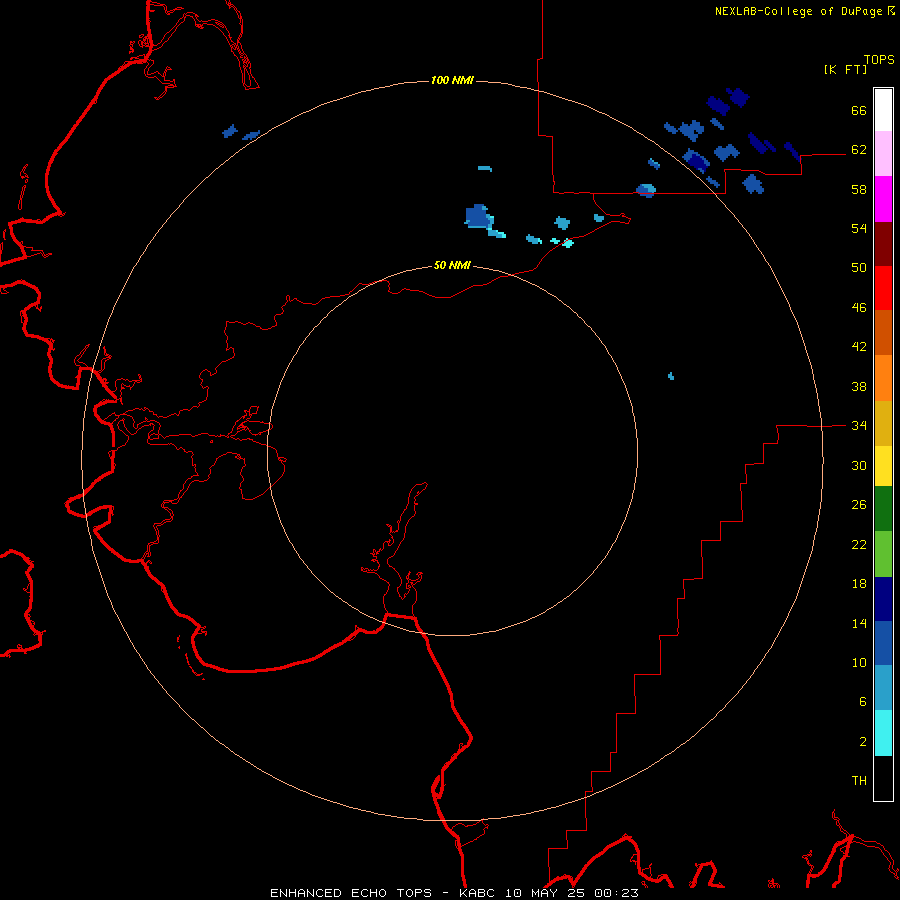Click the isolated small echo east of the 50 NMI ring
The width and height of the screenshot is (900, 900).
(671, 377)
